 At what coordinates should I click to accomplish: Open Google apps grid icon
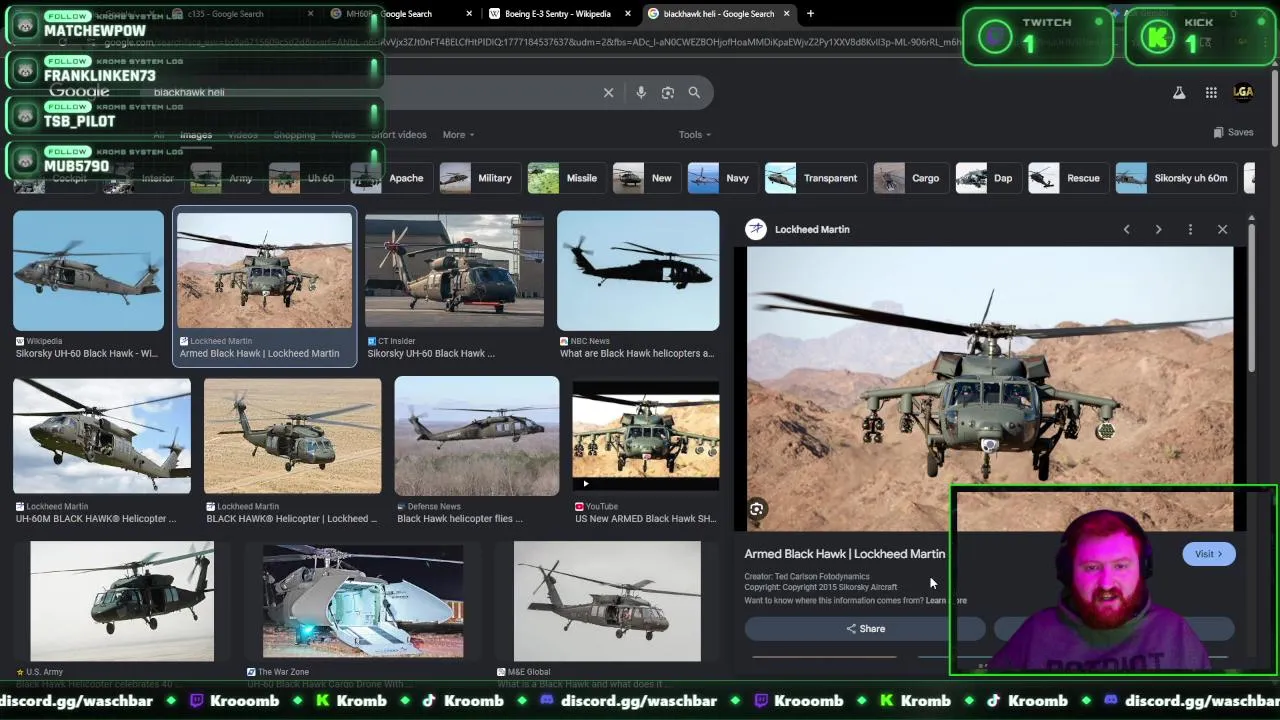pyautogui.click(x=1211, y=92)
